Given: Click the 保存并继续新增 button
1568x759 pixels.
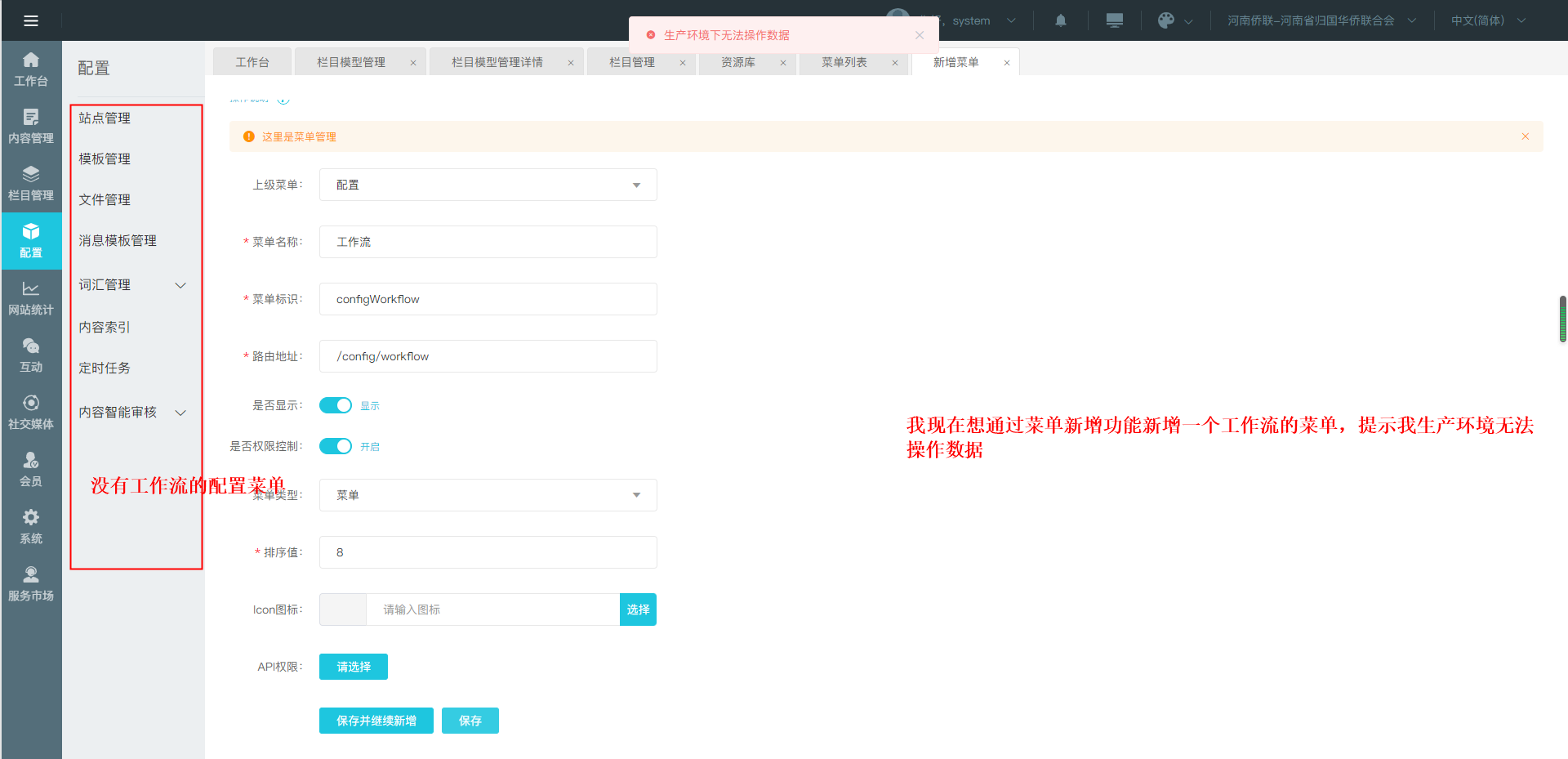Looking at the screenshot, I should (x=376, y=721).
